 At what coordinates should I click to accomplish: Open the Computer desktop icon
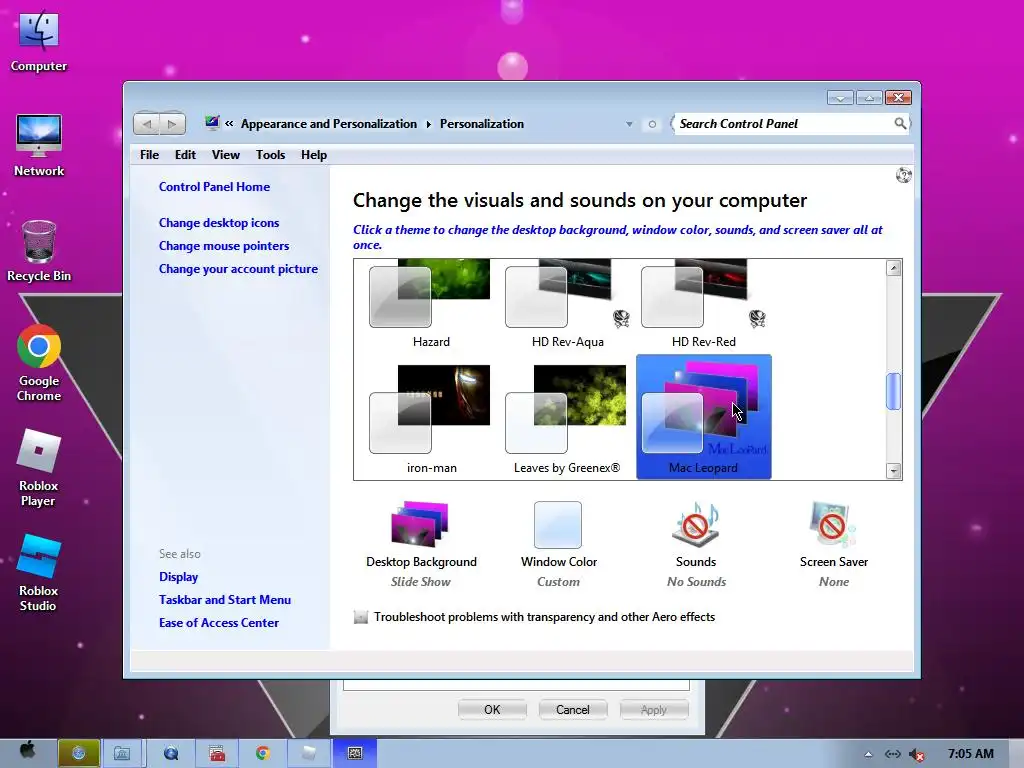coord(39,40)
